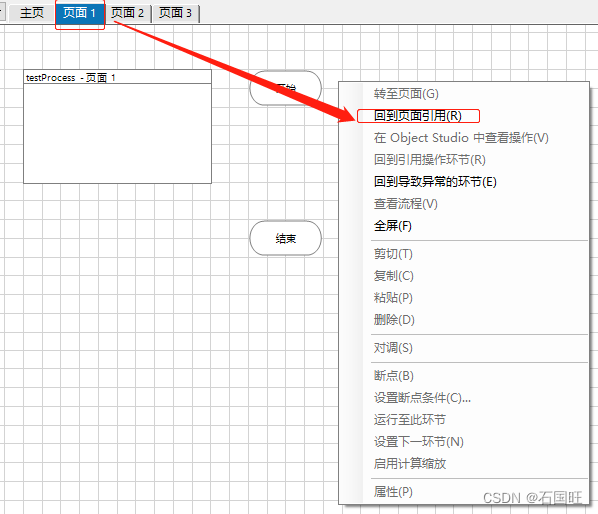Open the 页面 3 tab

click(x=175, y=13)
